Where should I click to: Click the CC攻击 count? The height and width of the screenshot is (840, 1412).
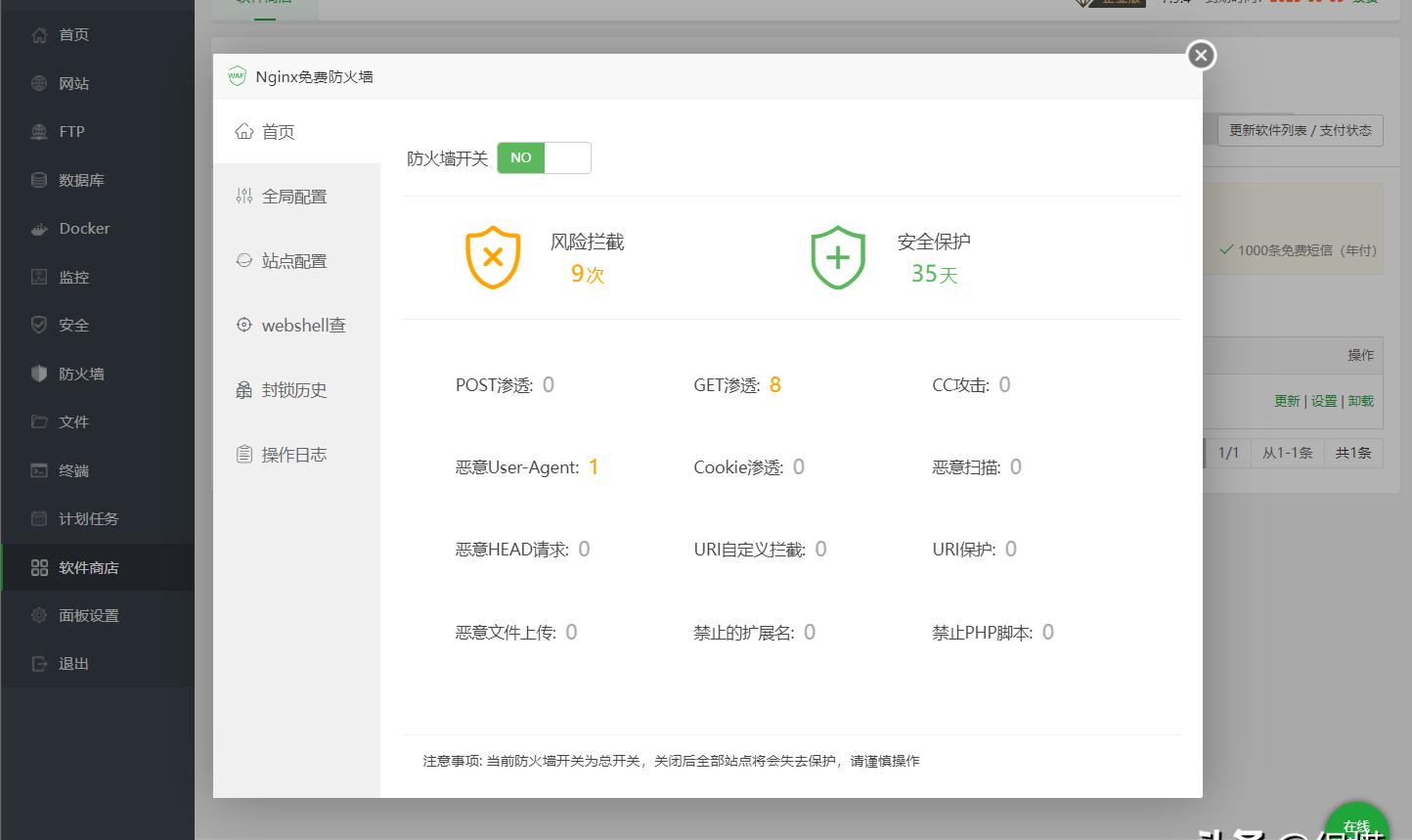click(x=1004, y=384)
